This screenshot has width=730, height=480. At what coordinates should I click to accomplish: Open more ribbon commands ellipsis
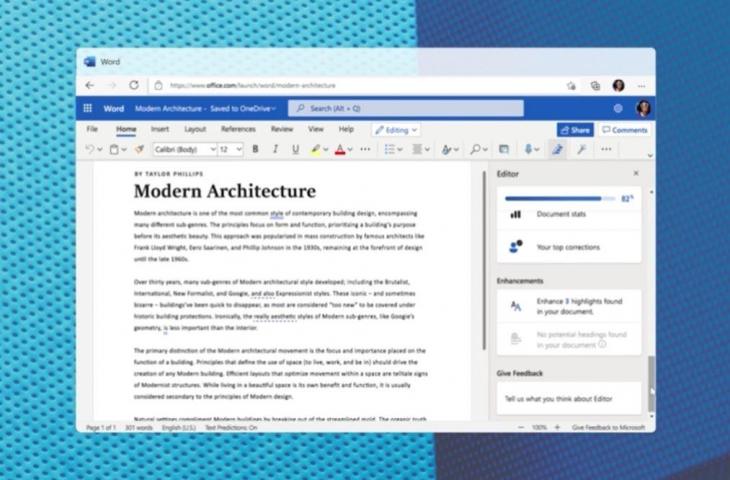click(606, 149)
